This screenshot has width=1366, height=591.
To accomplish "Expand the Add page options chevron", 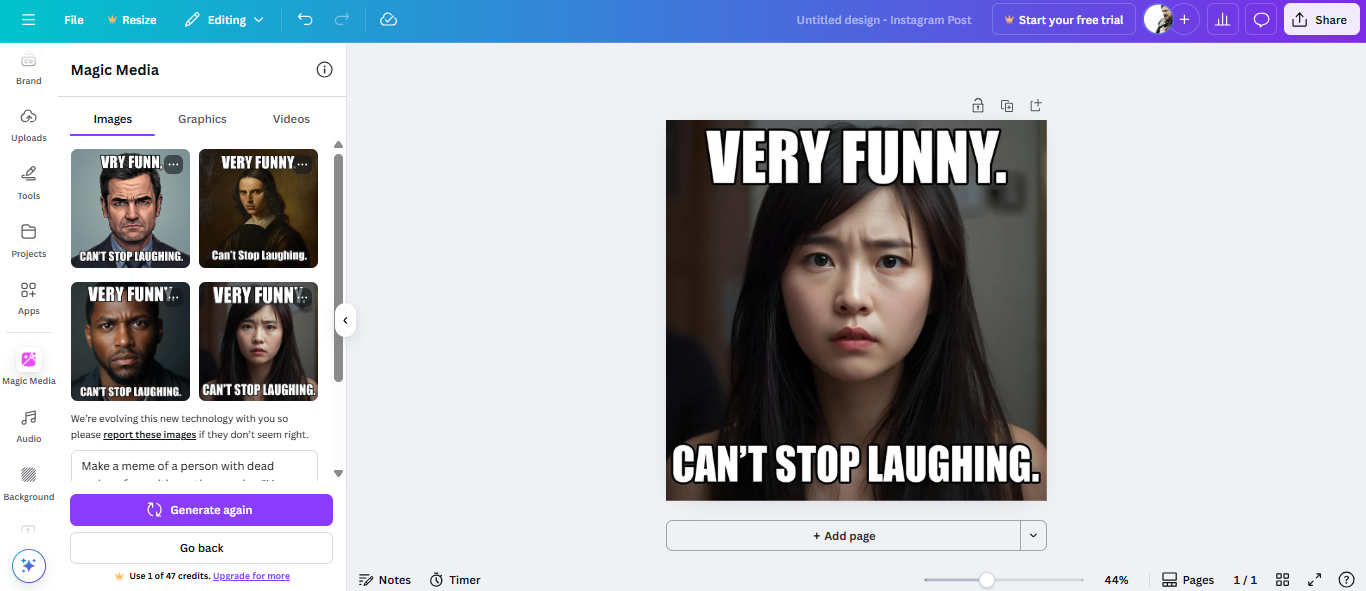I will (1033, 535).
